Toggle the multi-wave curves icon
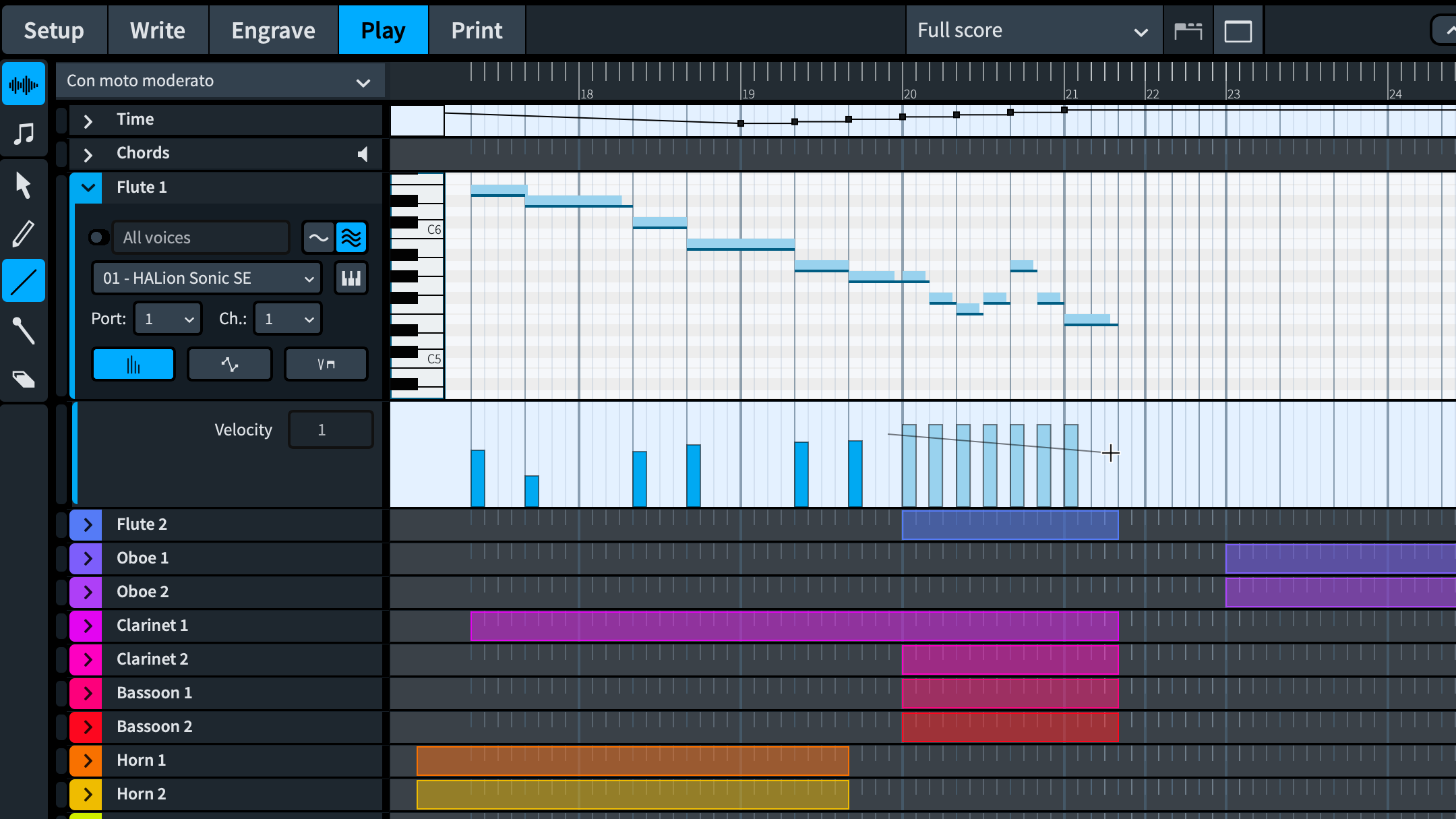Image resolution: width=1456 pixels, height=819 pixels. [x=351, y=237]
